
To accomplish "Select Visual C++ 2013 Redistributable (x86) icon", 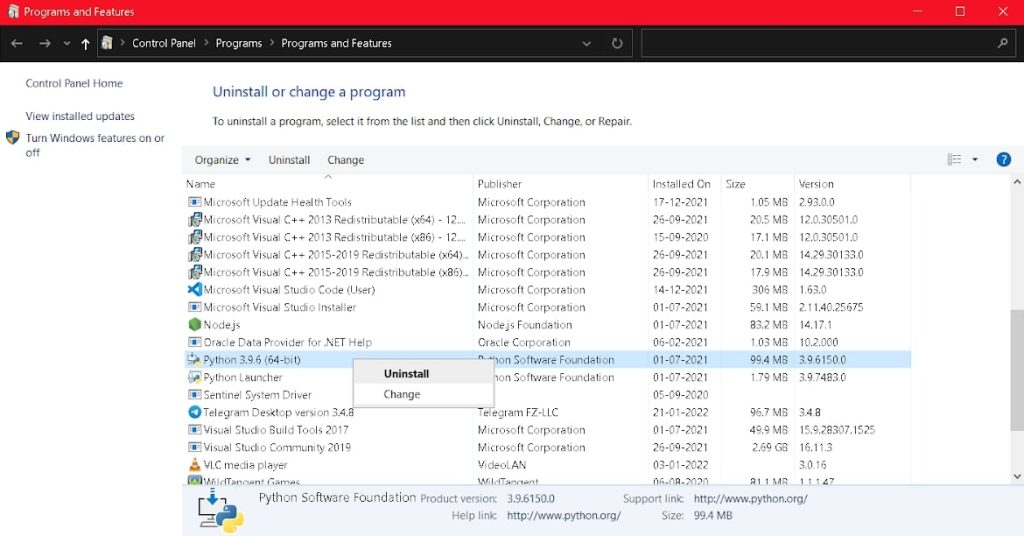I will 194,238.
